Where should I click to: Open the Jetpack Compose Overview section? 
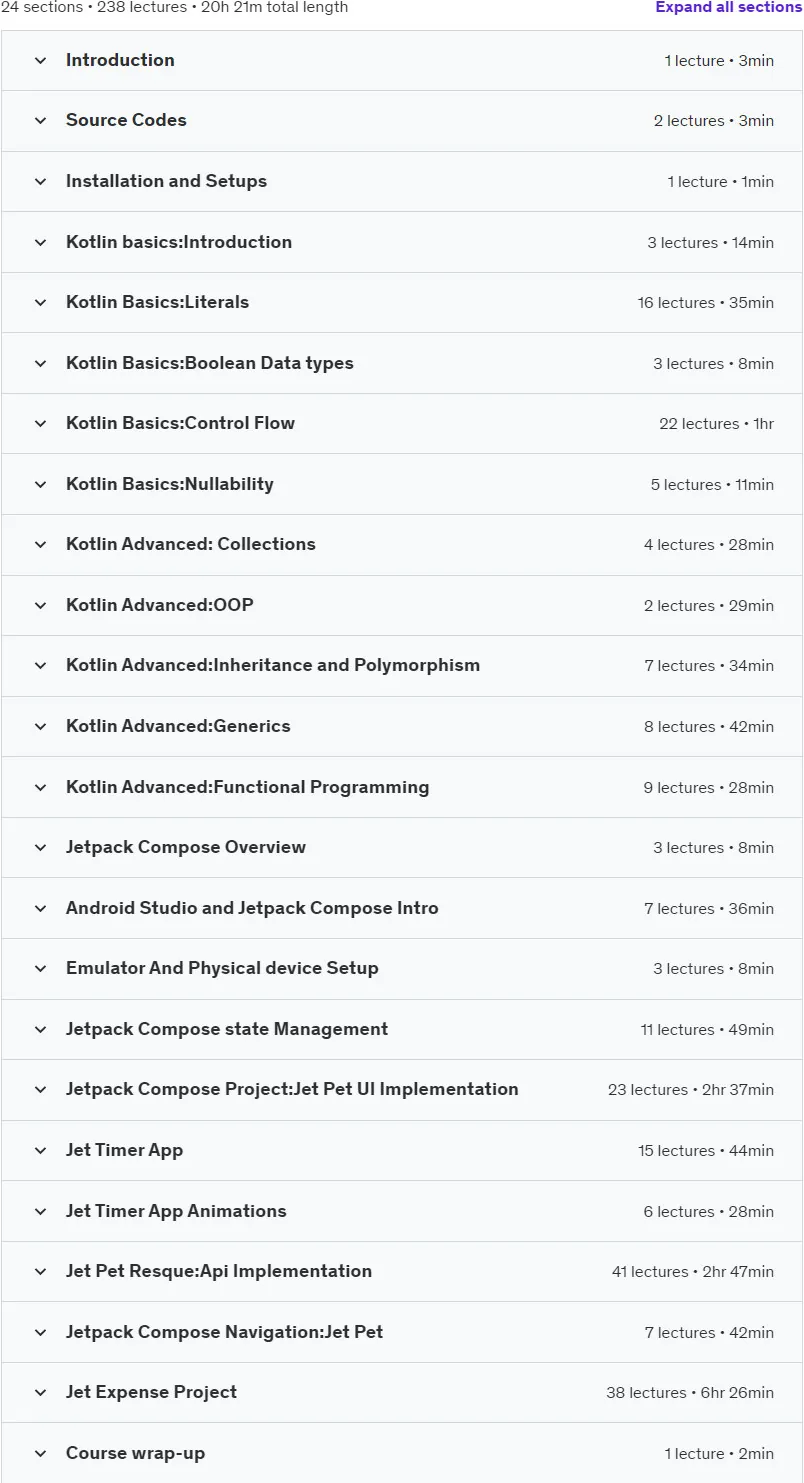(x=402, y=848)
